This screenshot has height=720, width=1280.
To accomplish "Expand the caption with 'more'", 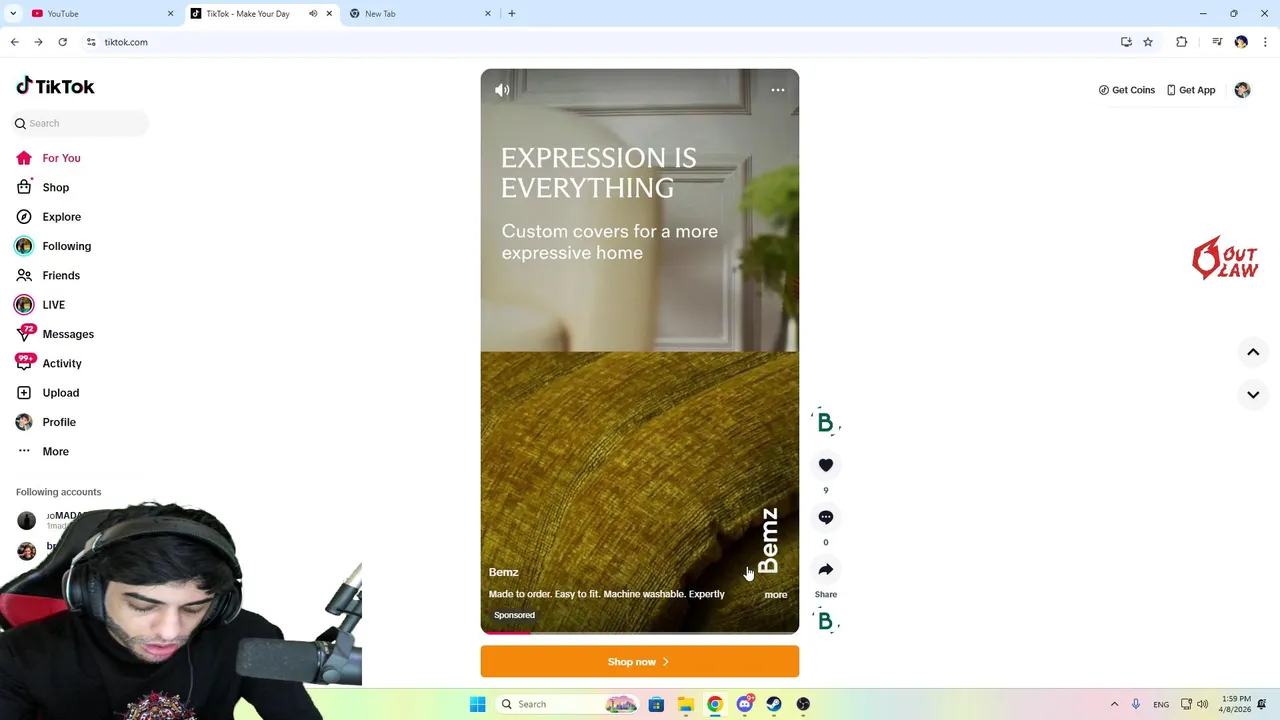I will coord(775,594).
